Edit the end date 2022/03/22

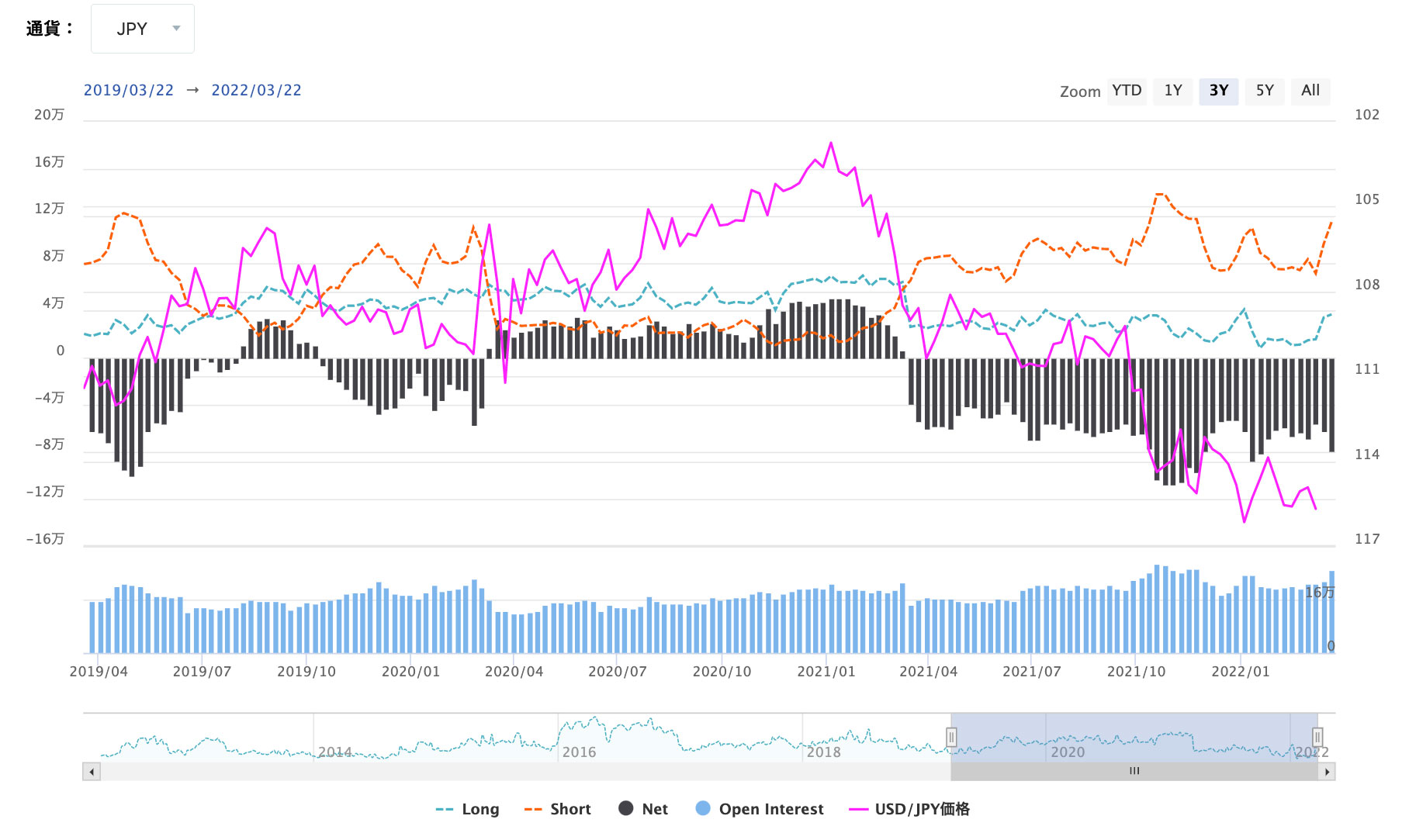(x=257, y=90)
